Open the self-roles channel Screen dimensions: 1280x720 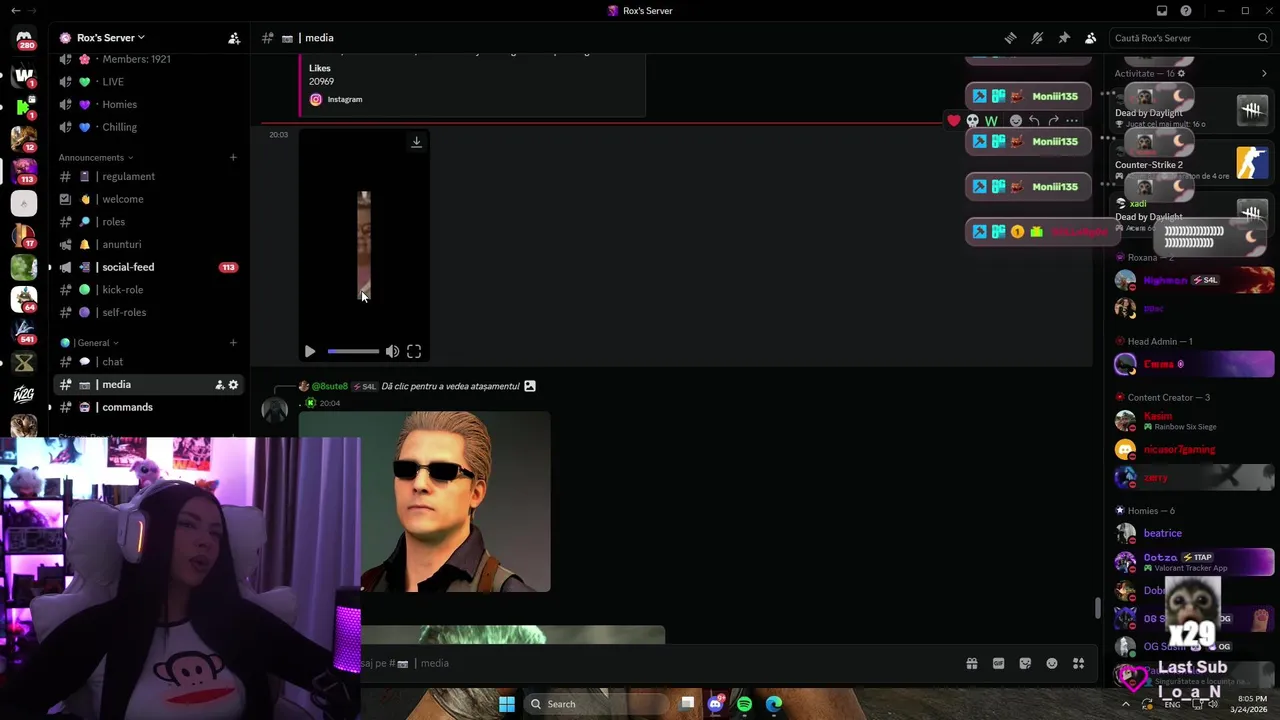tap(148, 312)
